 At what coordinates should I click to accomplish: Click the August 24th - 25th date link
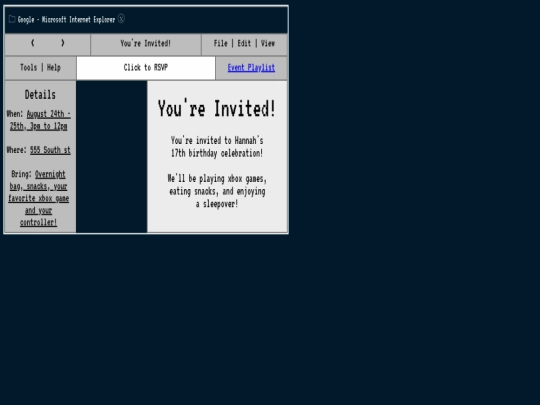pyautogui.click(x=40, y=120)
